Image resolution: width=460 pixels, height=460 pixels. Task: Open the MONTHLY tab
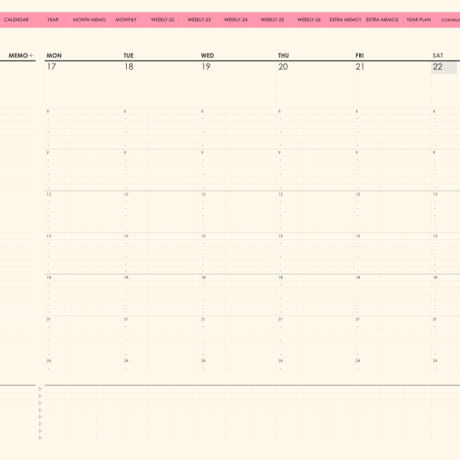pyautogui.click(x=126, y=20)
